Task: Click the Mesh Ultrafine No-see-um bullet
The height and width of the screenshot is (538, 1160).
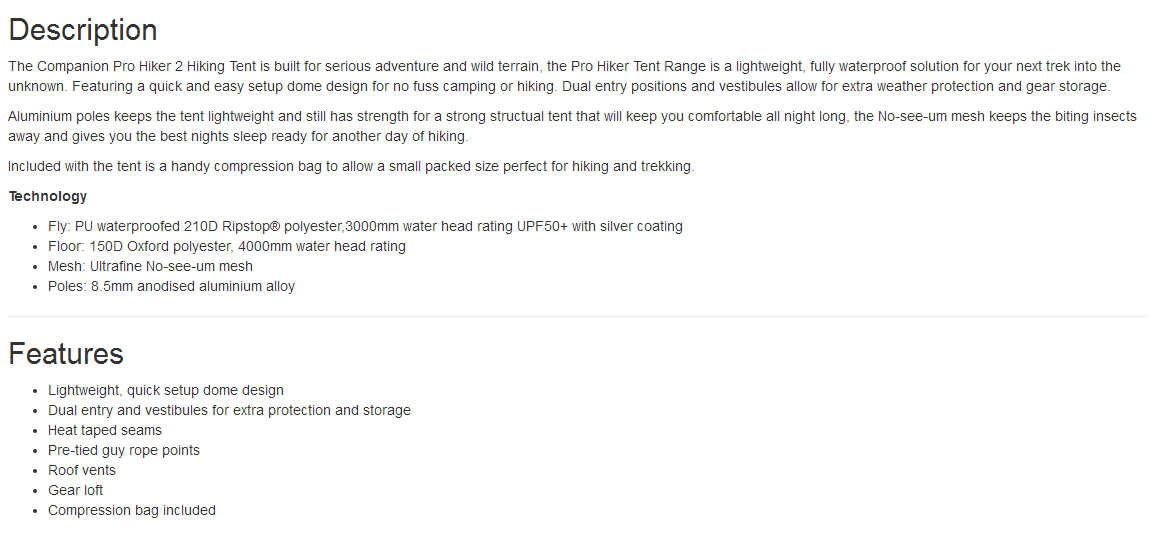Action: [150, 266]
